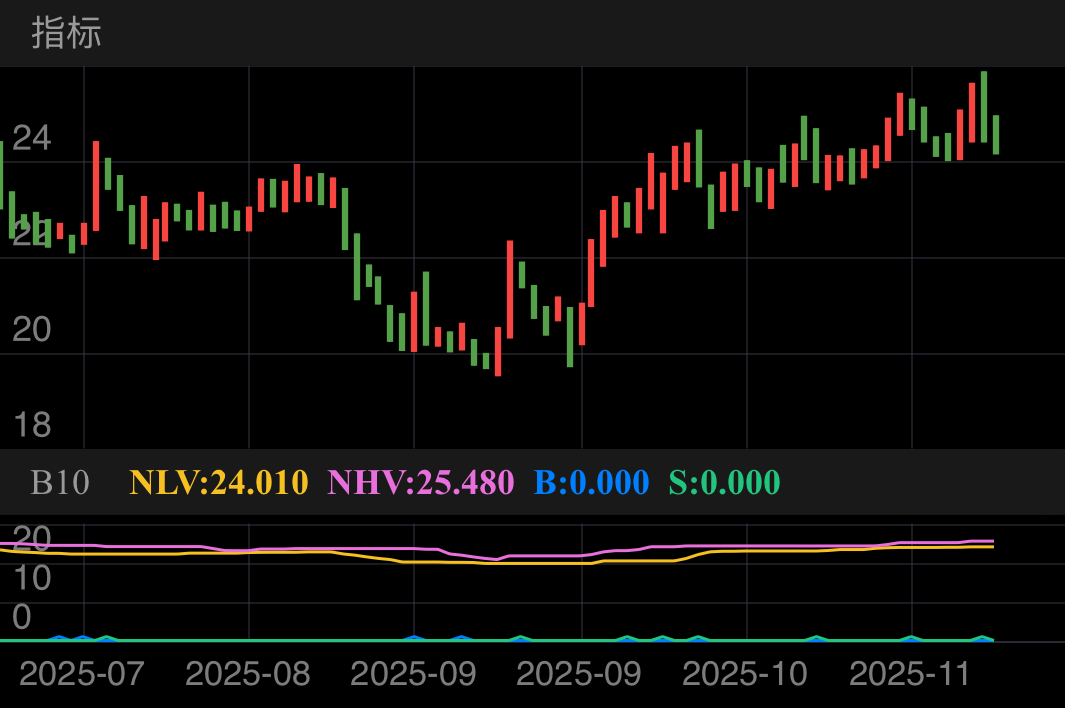Click the price axis label 18

tap(31, 425)
